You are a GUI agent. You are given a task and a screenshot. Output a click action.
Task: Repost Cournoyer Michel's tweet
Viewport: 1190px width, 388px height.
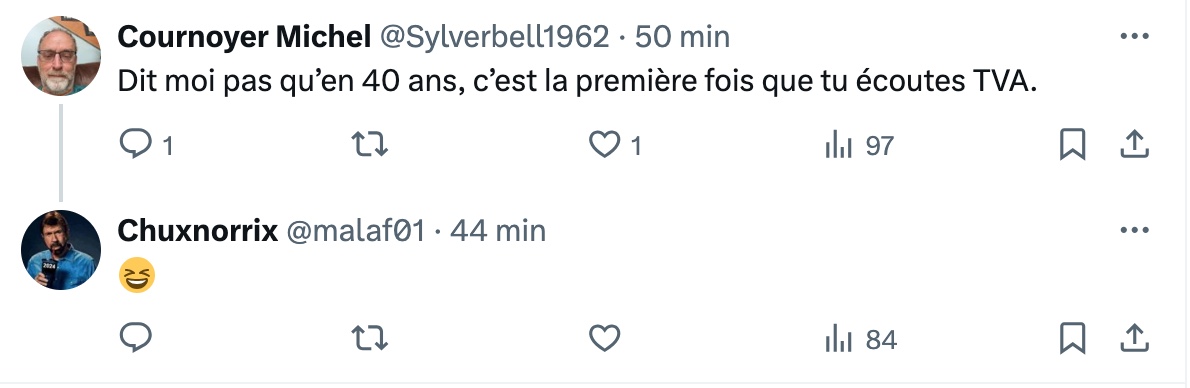point(370,144)
